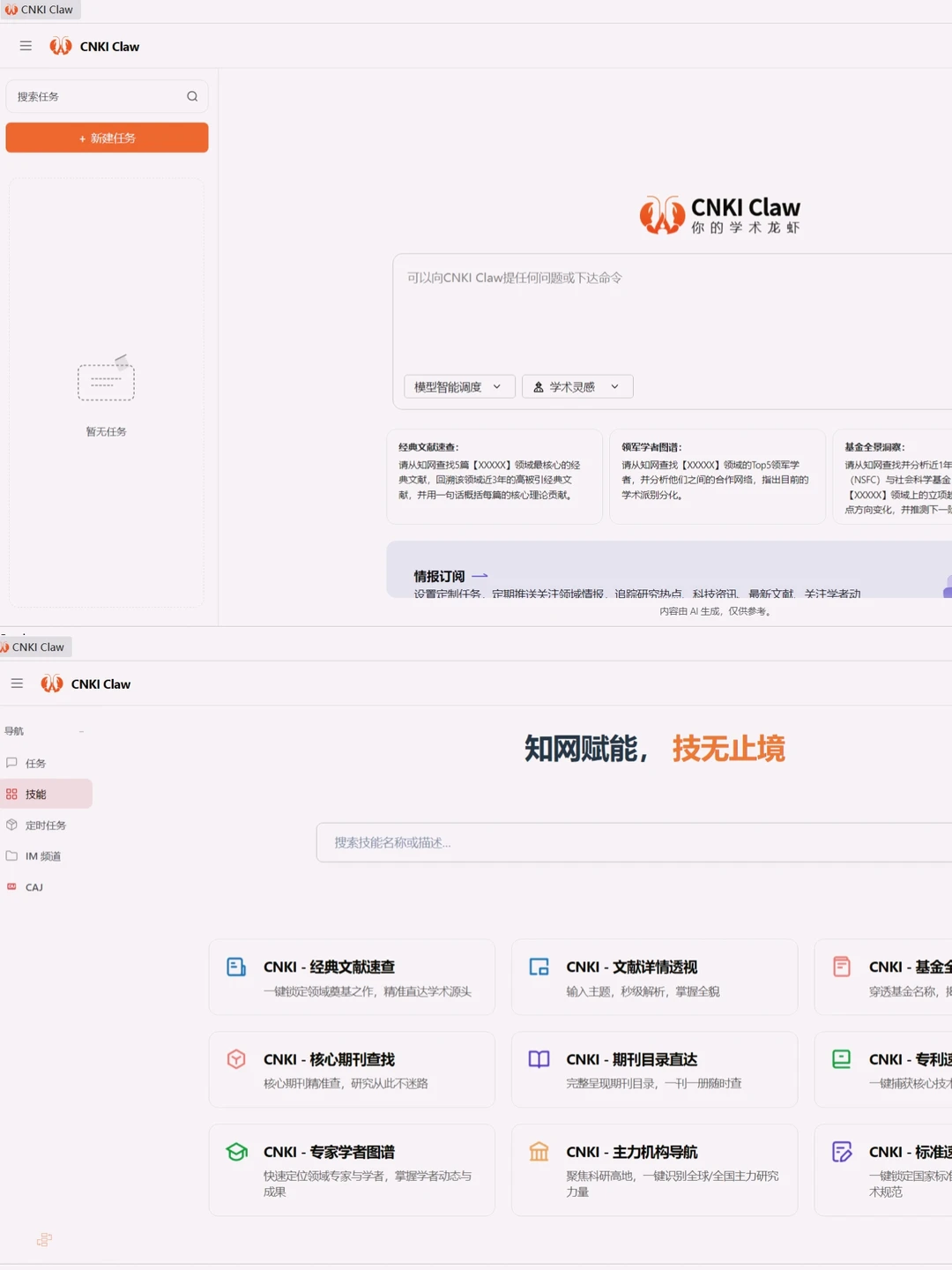Focus the 搜索任务 search field
Image resolution: width=952 pixels, height=1270 pixels.
click(107, 96)
